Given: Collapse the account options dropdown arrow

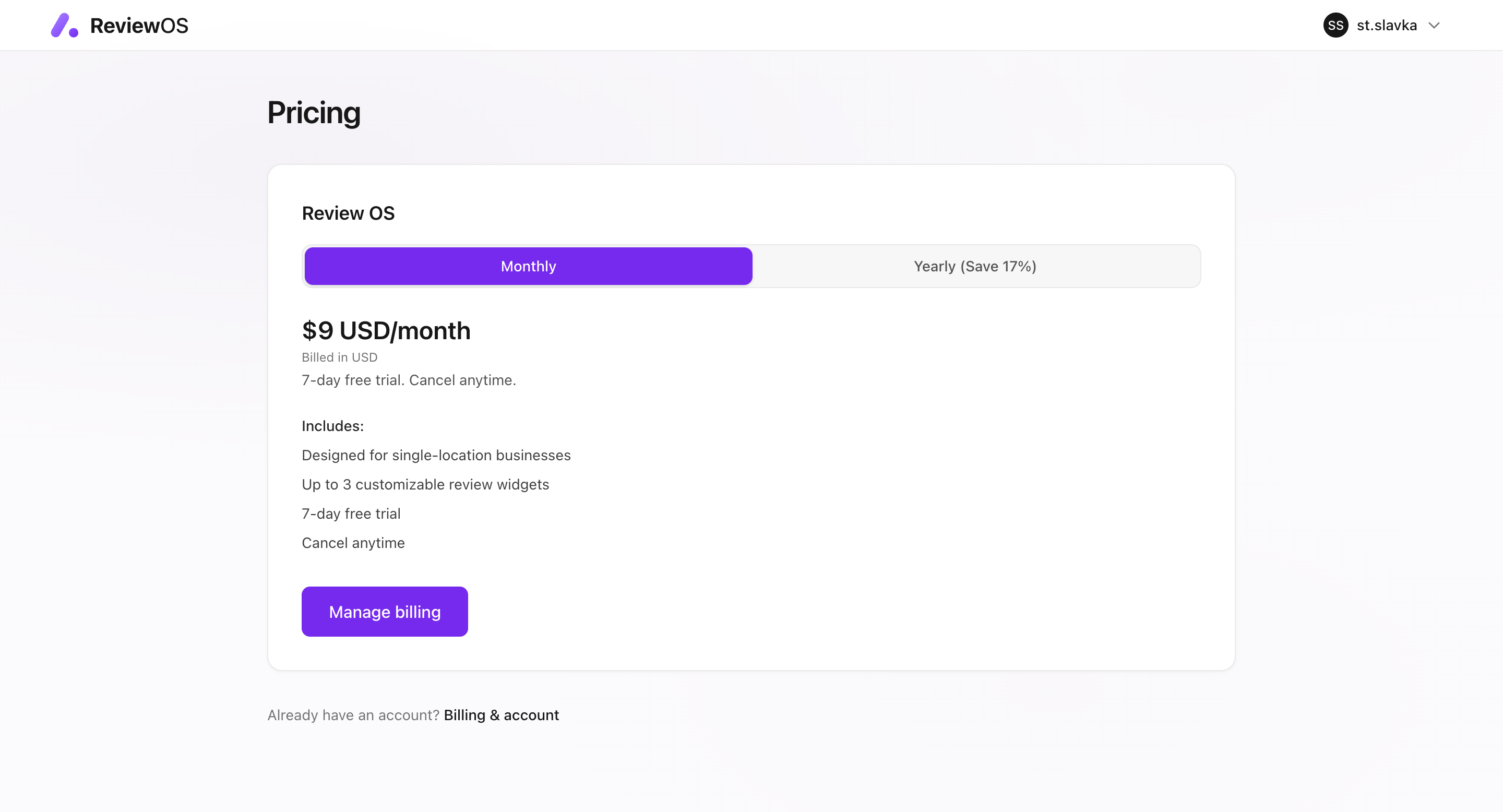Looking at the screenshot, I should click(1435, 25).
